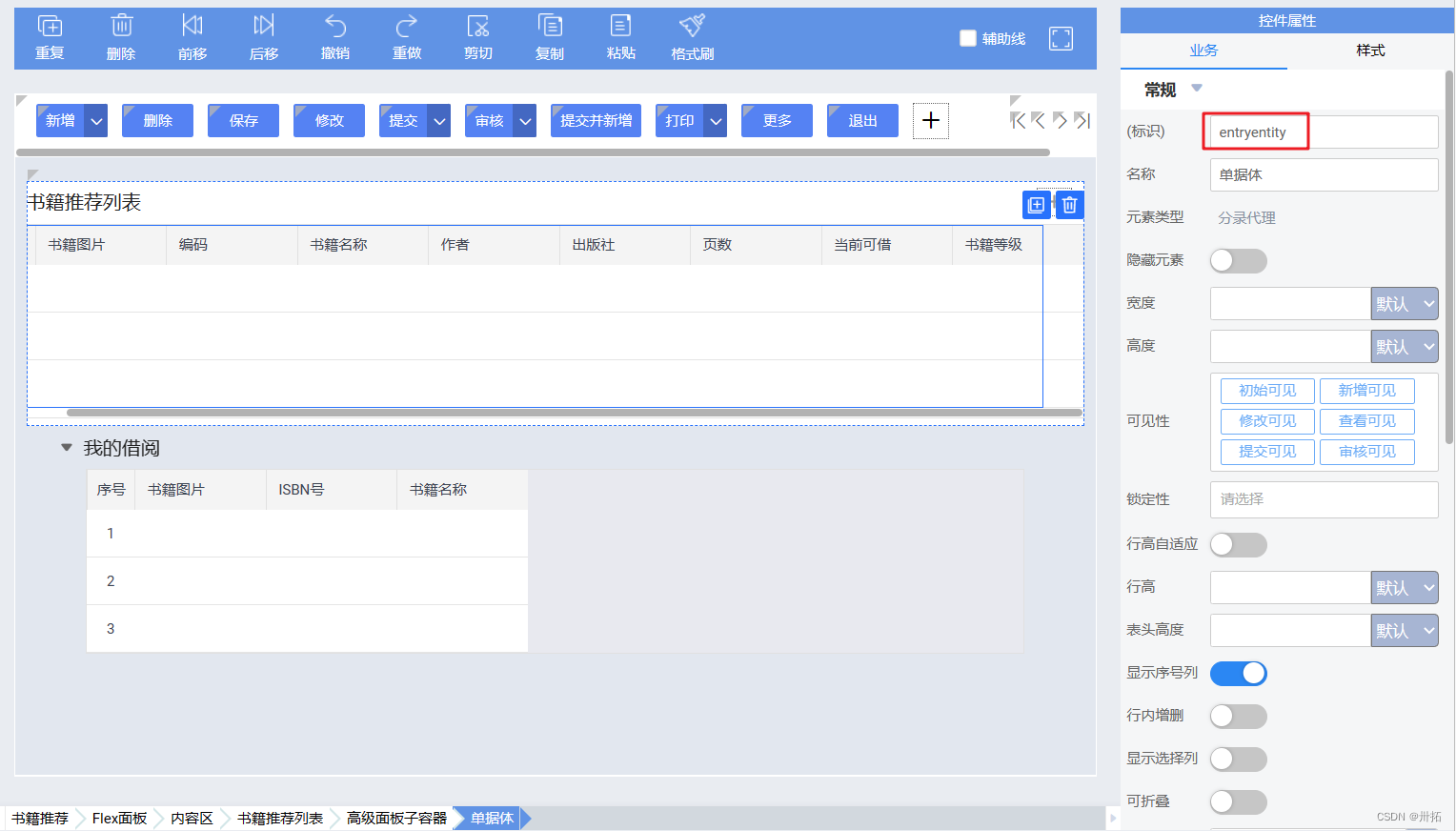The height and width of the screenshot is (831, 1456).
Task: Open the 宽度 unit dropdown
Action: tap(1405, 304)
